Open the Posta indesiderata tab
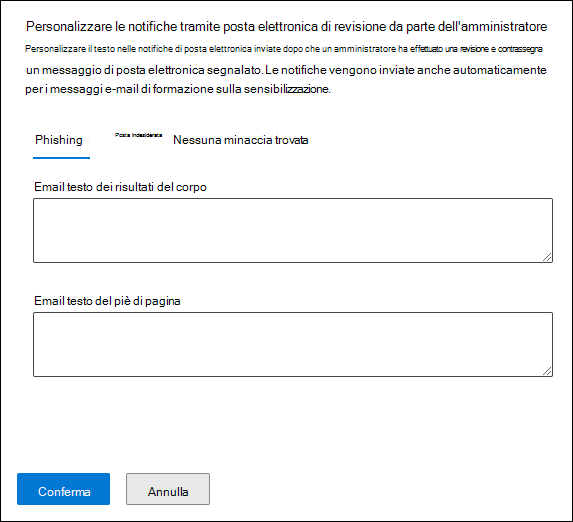Viewport: 573px width, 522px height. point(138,135)
